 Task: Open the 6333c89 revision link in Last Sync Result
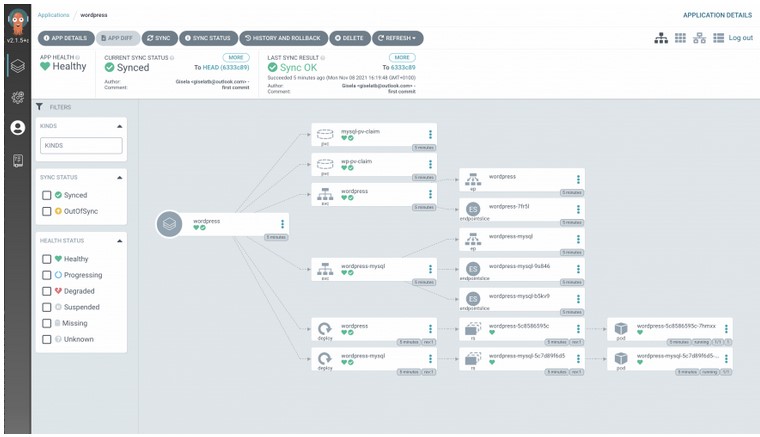click(x=403, y=67)
